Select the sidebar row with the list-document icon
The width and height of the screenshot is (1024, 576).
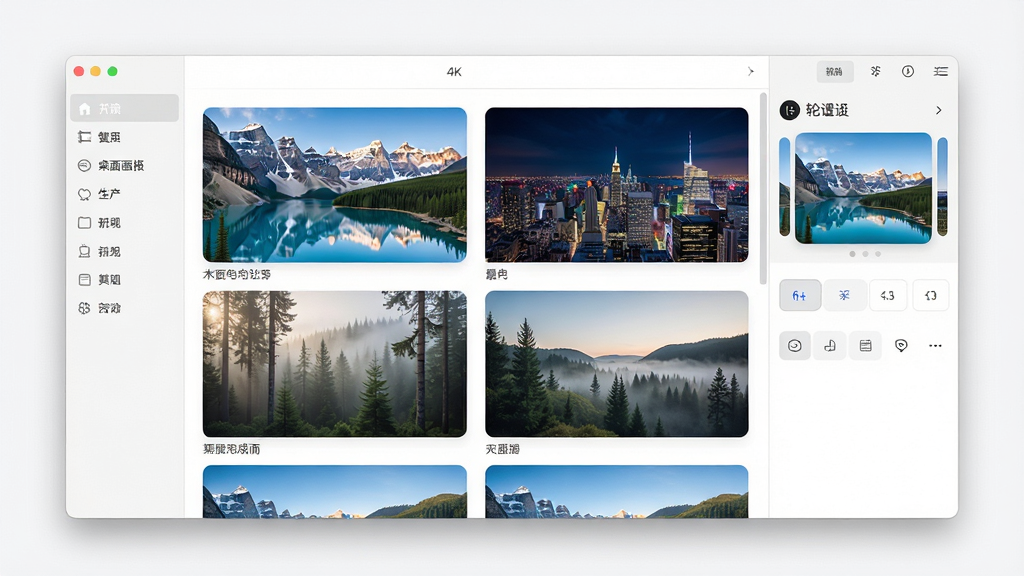click(x=124, y=280)
